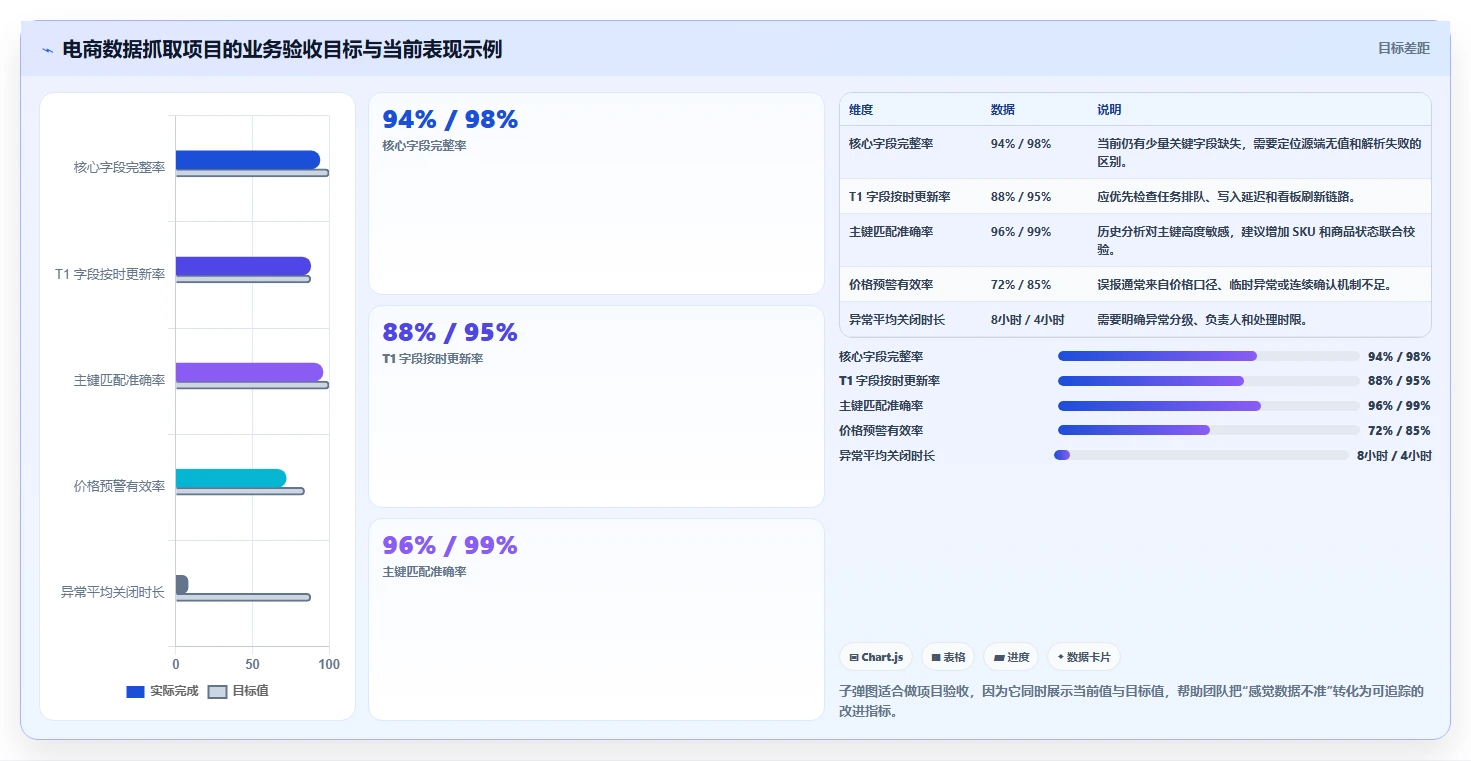Click the grey 异常平均关闭时长 target bar in the chart

pyautogui.click(x=243, y=597)
